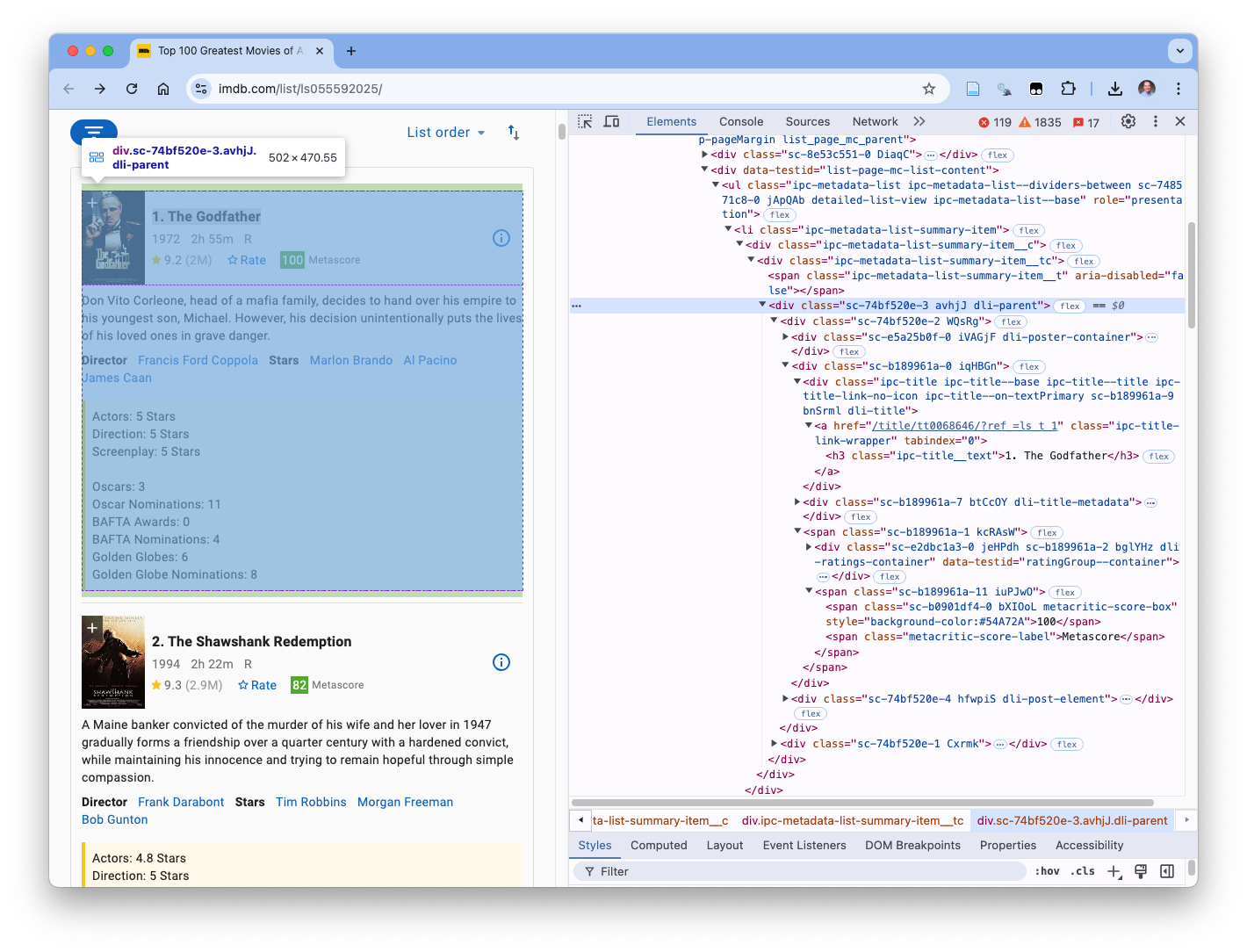Open the DevTools customize three-dot menu
The width and height of the screenshot is (1247, 952).
[x=1156, y=122]
